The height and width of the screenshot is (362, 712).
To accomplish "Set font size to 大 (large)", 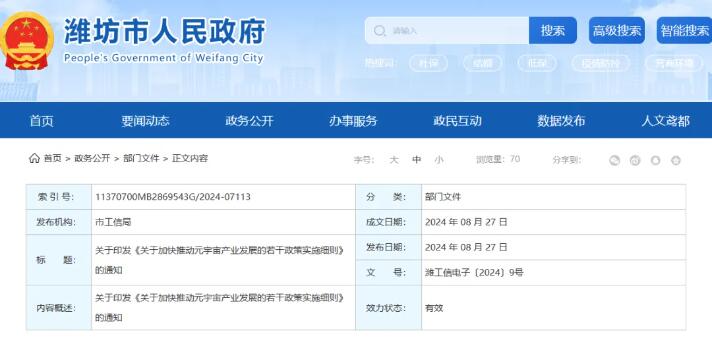I will click(394, 159).
